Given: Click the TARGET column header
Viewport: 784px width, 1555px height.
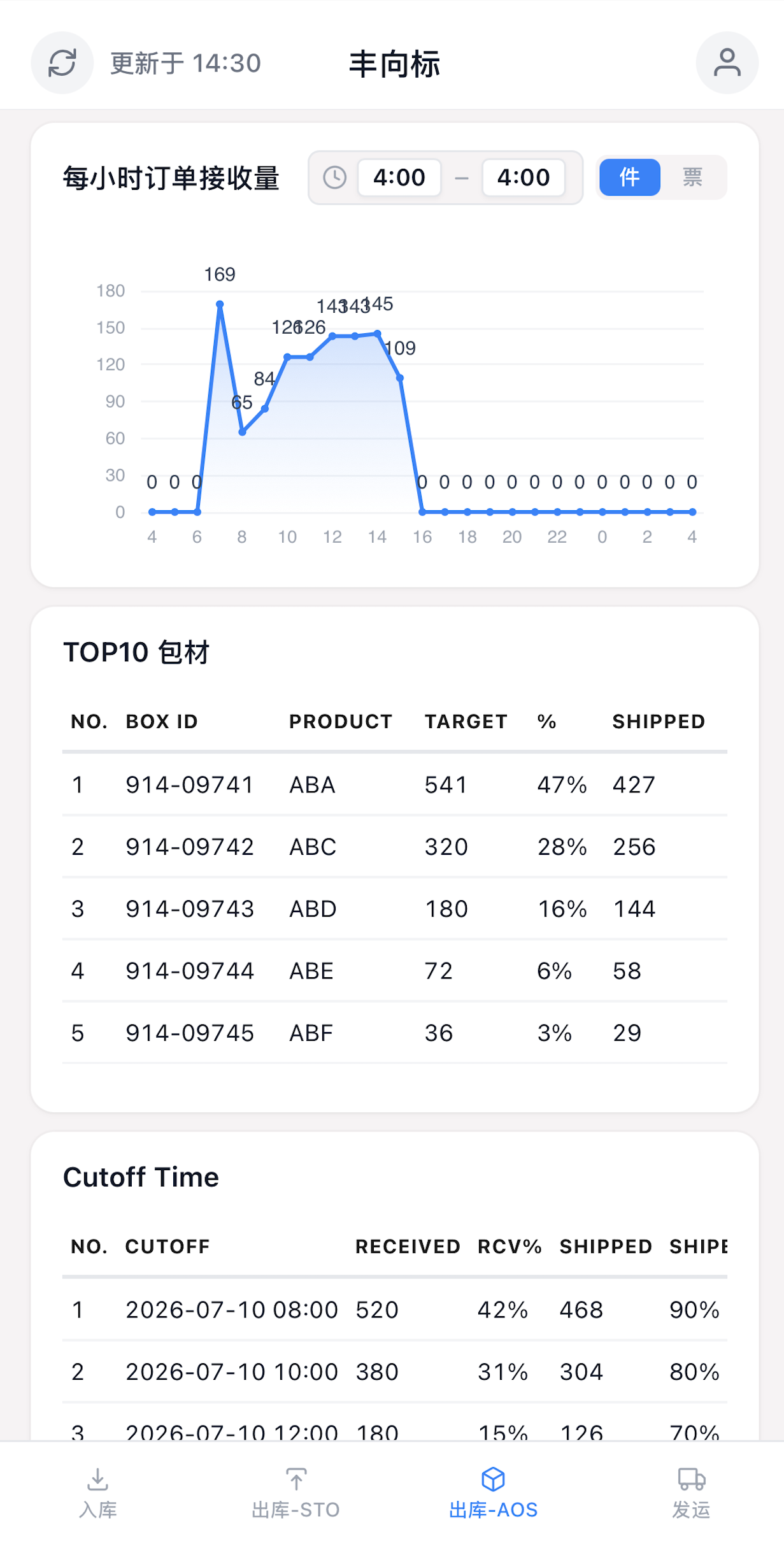Looking at the screenshot, I should [466, 722].
